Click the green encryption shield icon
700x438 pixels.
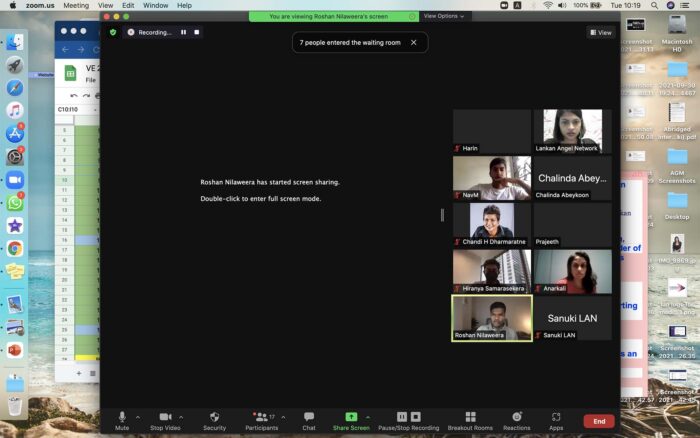click(113, 32)
